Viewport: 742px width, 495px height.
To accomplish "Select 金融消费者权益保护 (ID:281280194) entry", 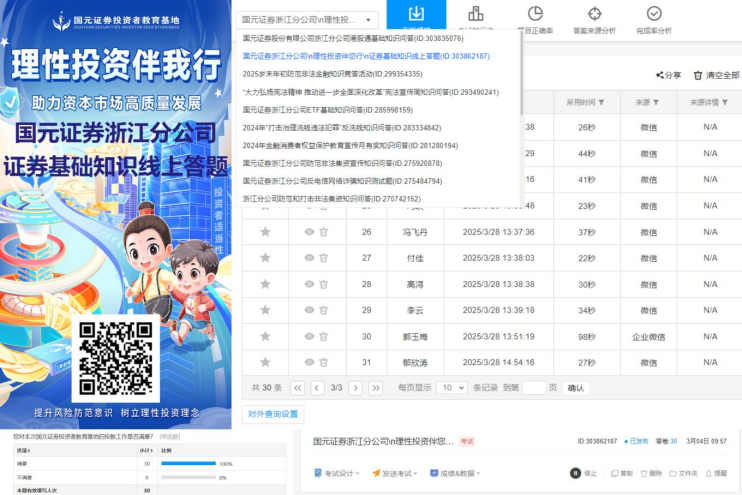I will pyautogui.click(x=350, y=145).
